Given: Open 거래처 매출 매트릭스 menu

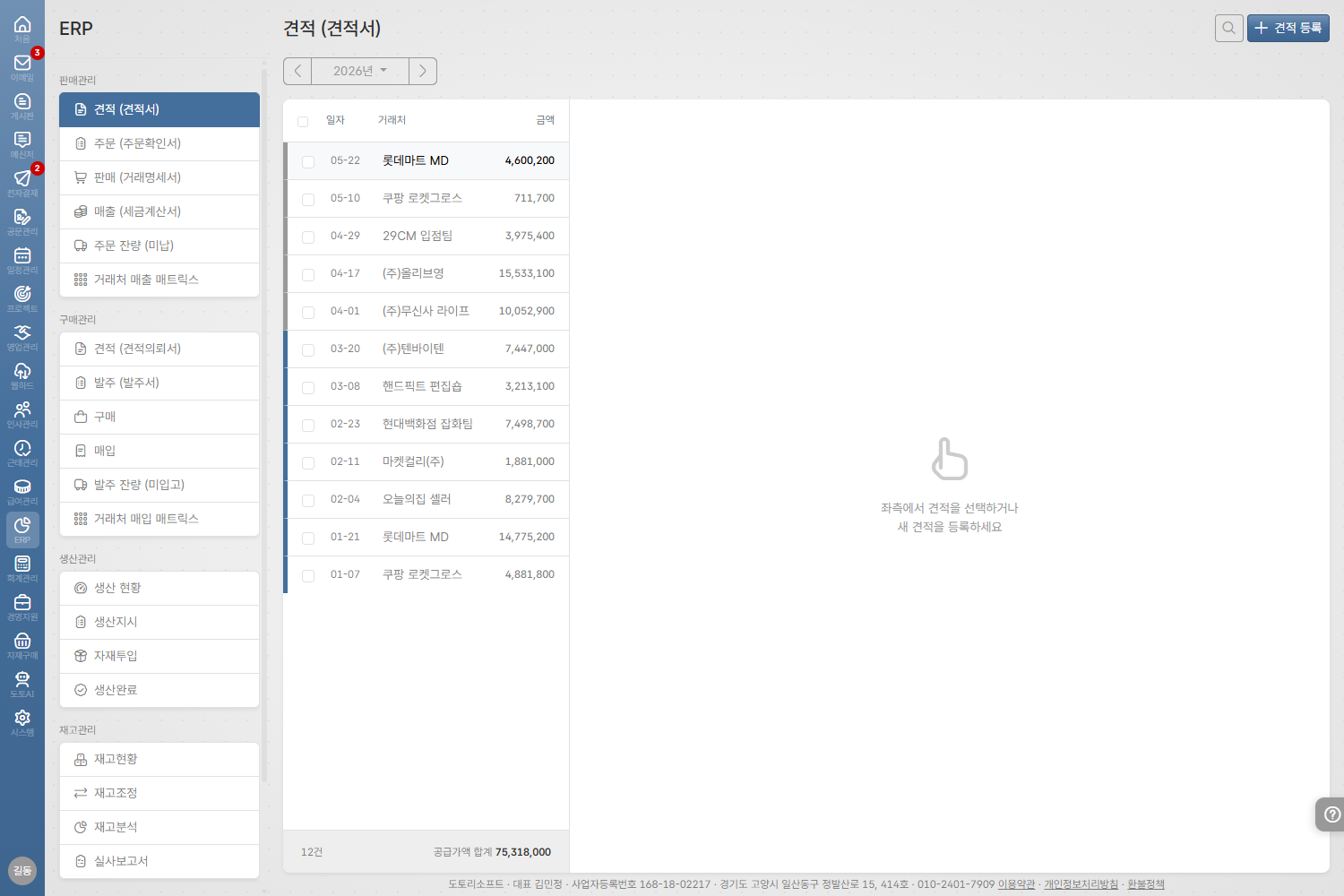Looking at the screenshot, I should pyautogui.click(x=159, y=280).
